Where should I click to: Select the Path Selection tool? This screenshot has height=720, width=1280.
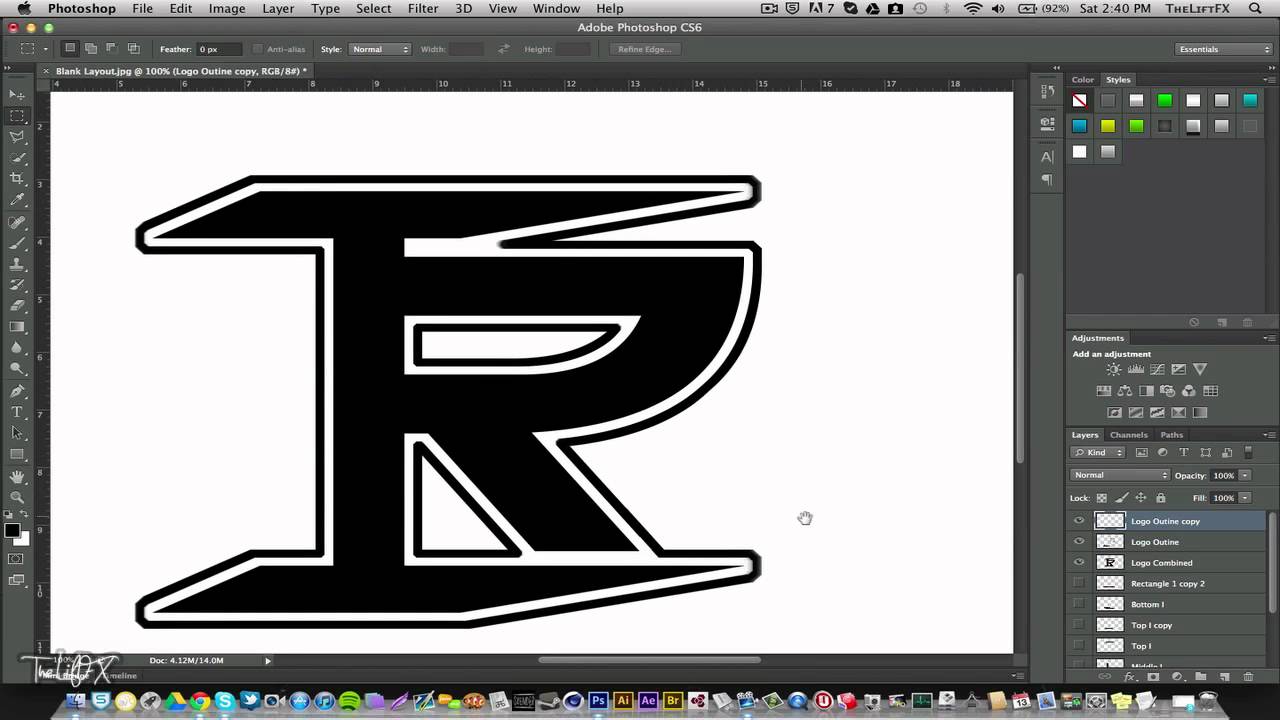tap(17, 433)
